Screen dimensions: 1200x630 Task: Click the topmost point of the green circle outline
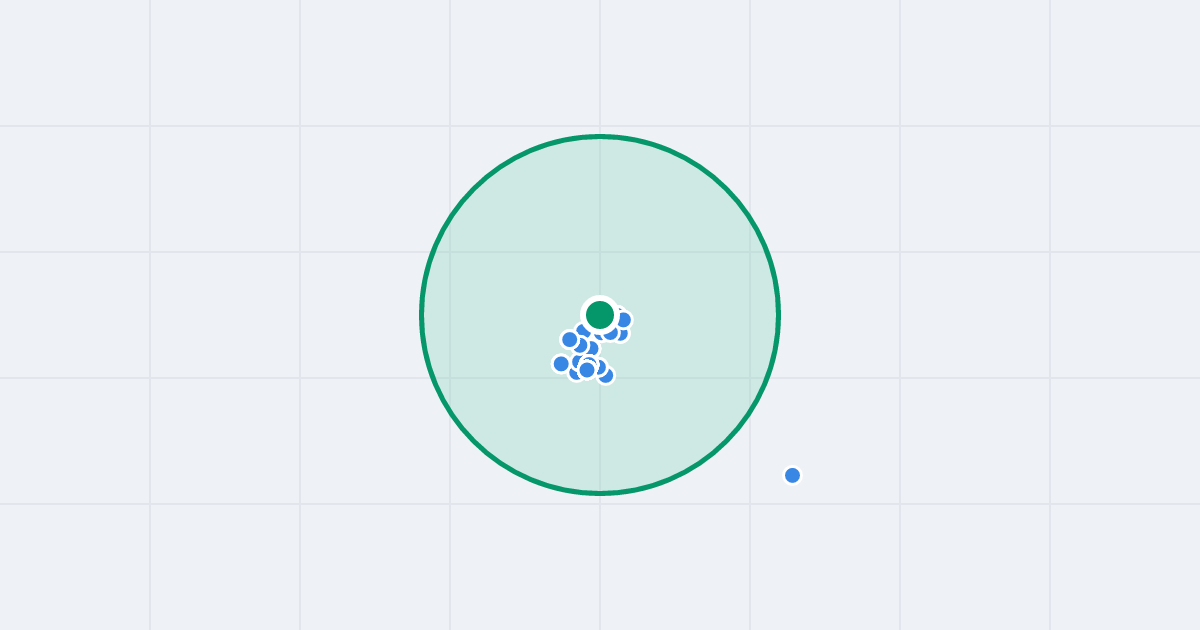pos(600,136)
